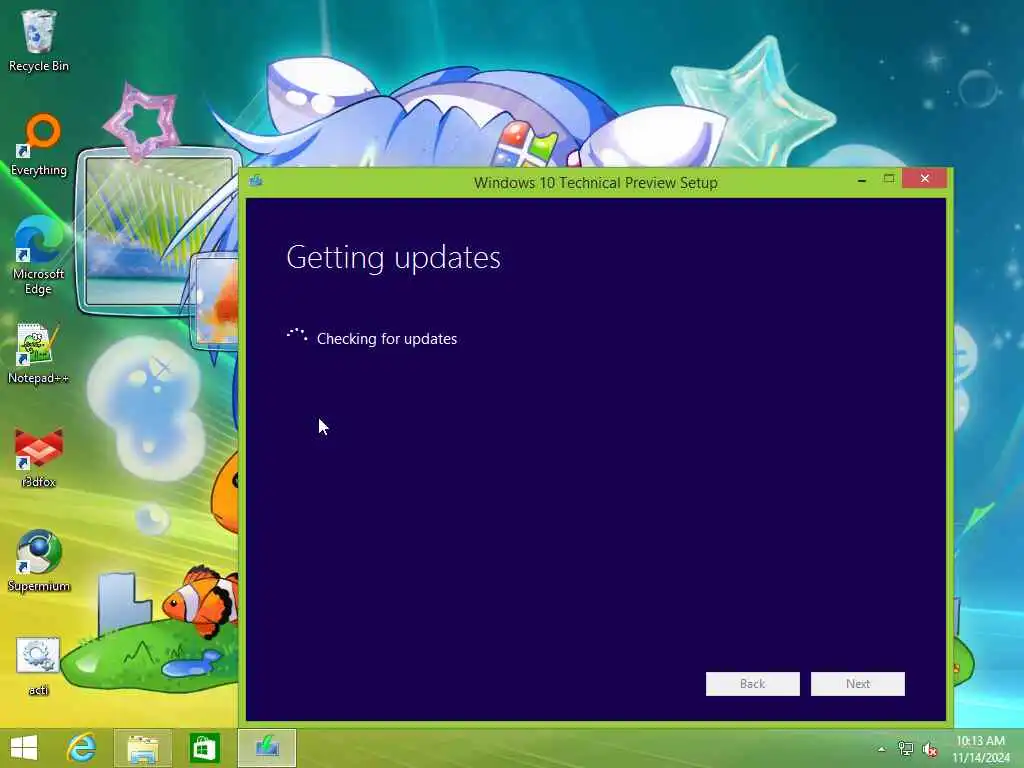Viewport: 1024px width, 768px height.
Task: Show hidden system tray icons
Action: pos(882,749)
